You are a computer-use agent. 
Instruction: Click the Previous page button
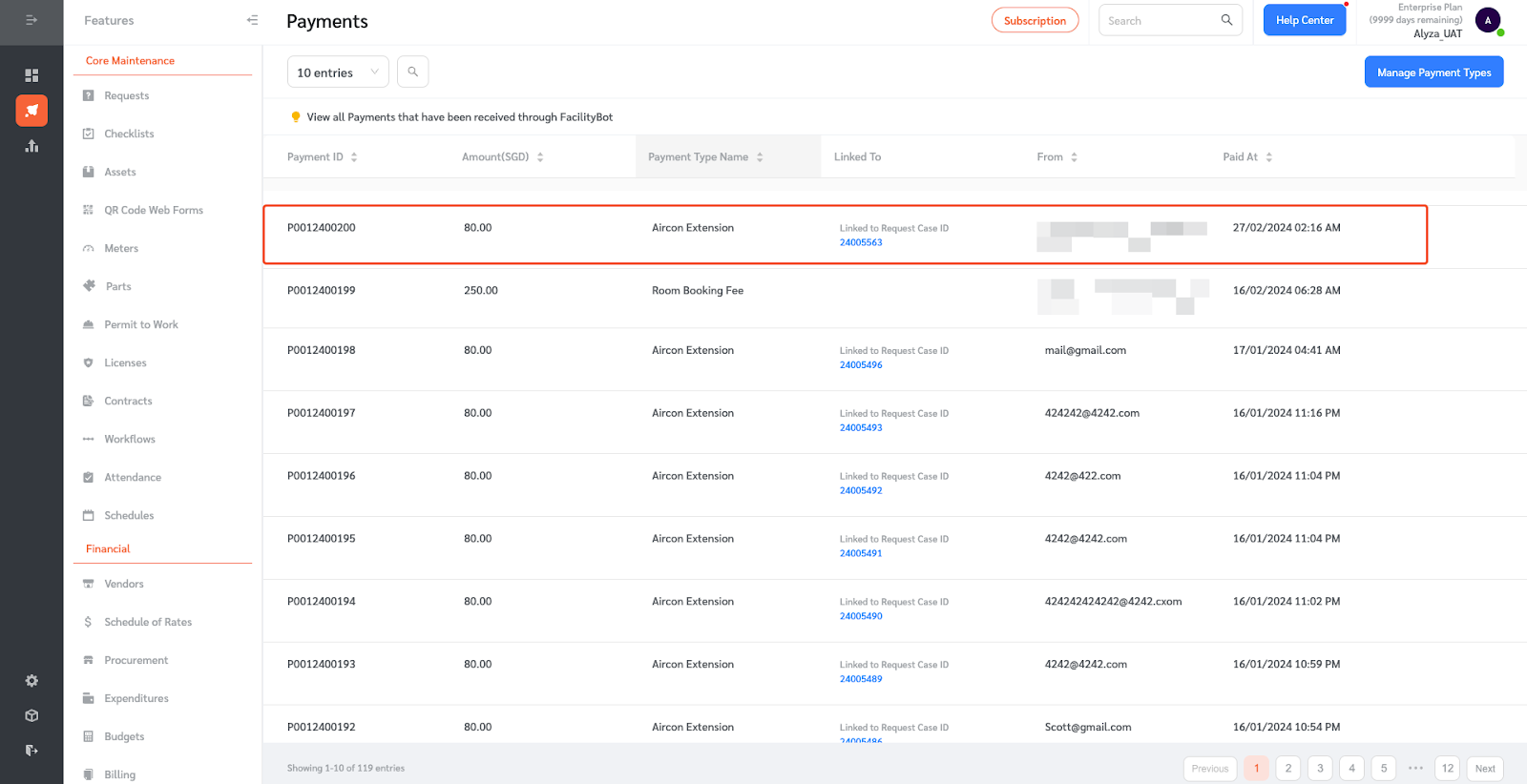pos(1210,768)
